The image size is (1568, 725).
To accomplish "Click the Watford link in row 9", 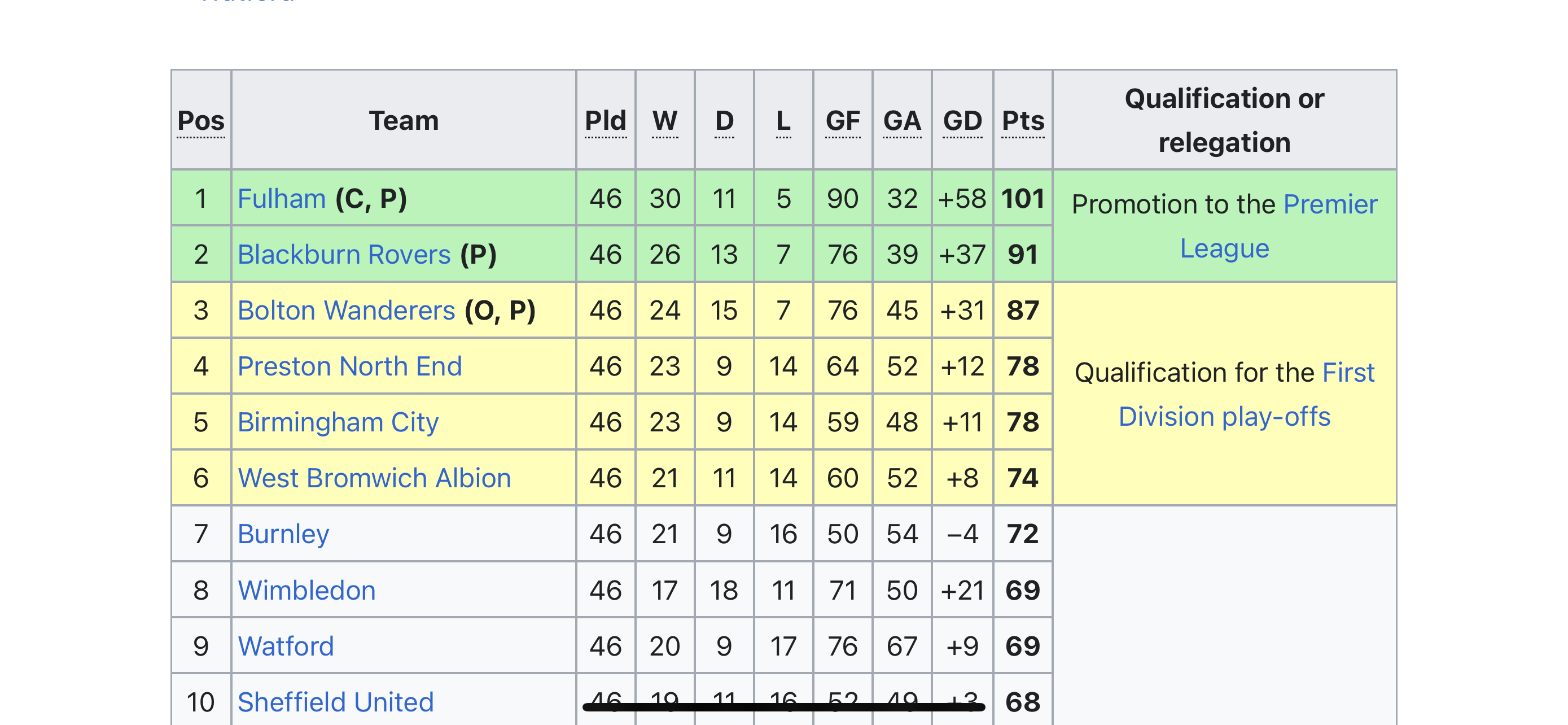I will (x=286, y=647).
